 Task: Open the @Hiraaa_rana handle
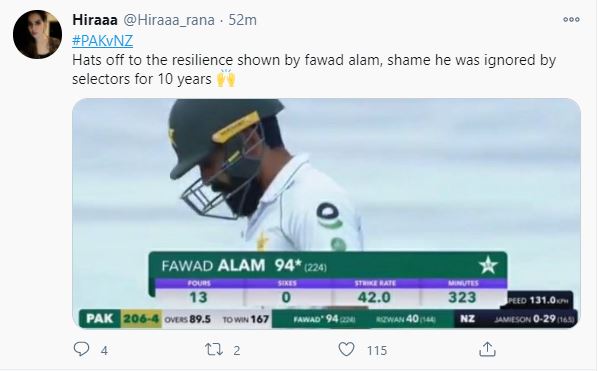tap(169, 20)
